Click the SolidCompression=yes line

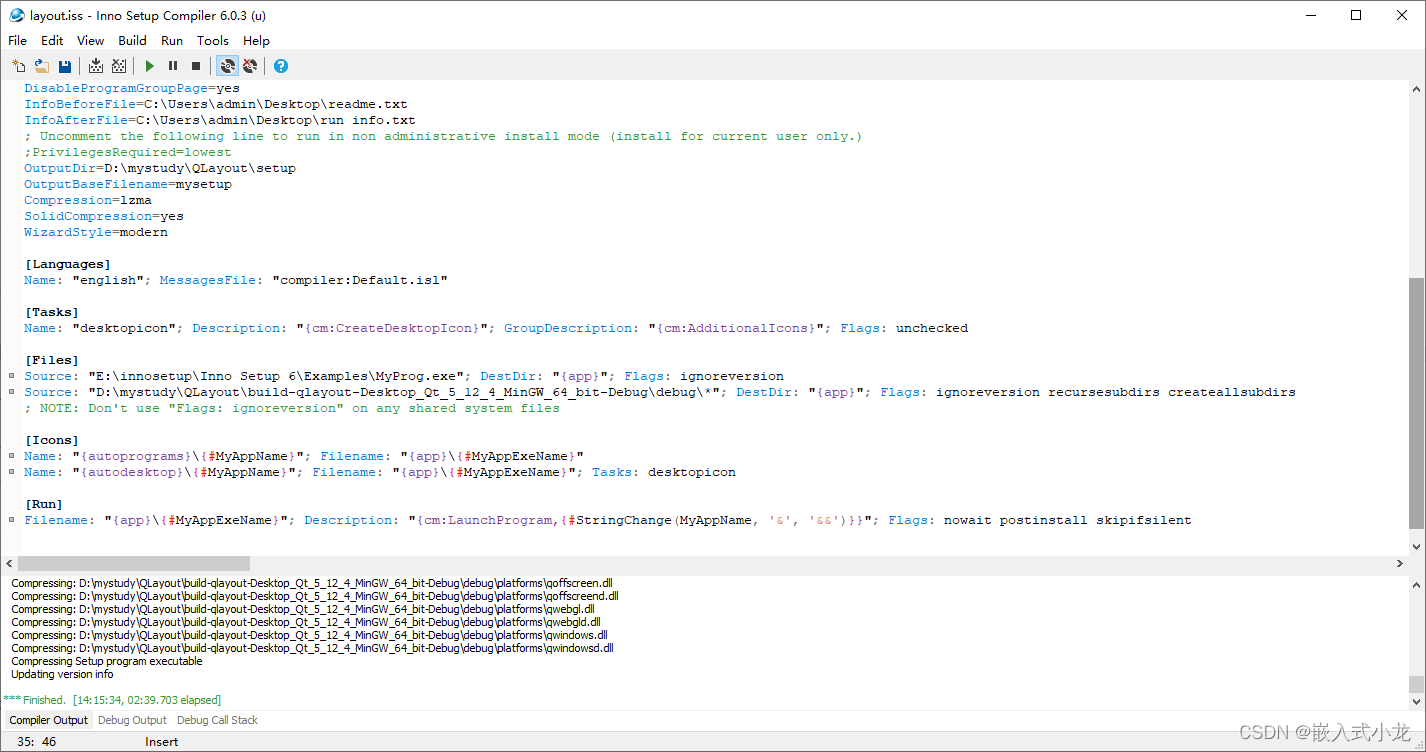(x=104, y=216)
